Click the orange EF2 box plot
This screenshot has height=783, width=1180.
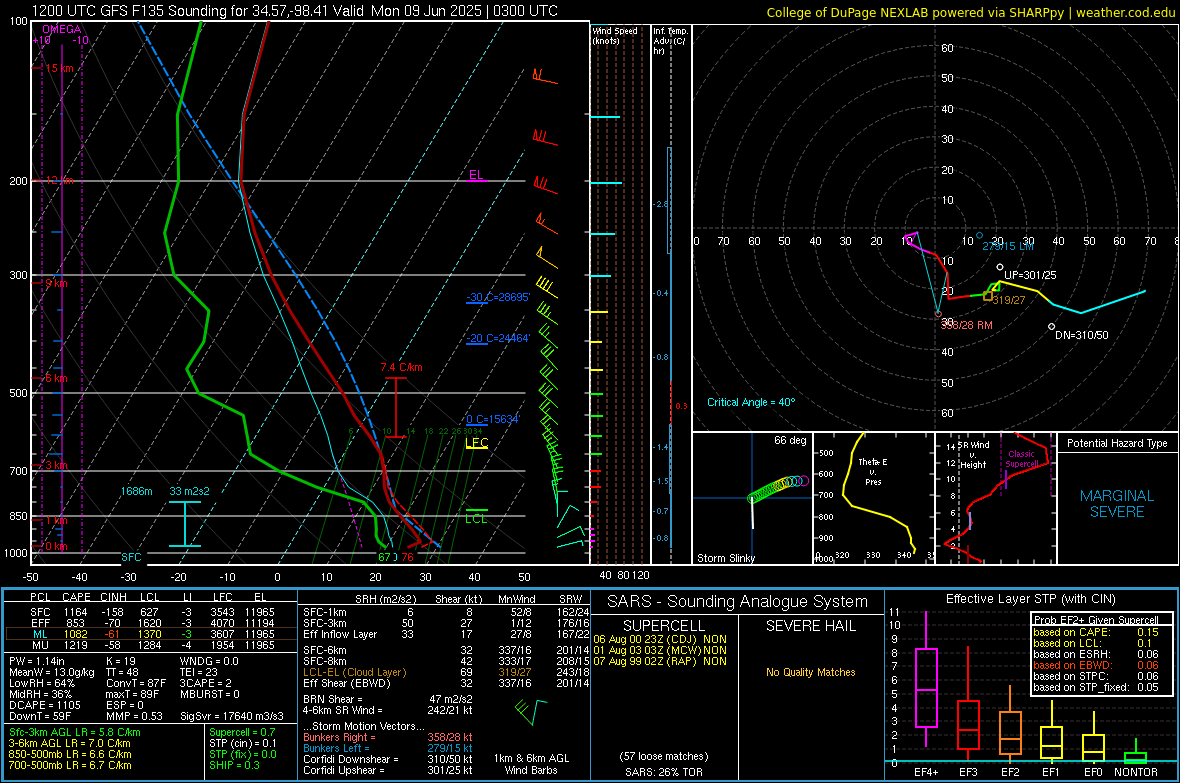point(1010,724)
